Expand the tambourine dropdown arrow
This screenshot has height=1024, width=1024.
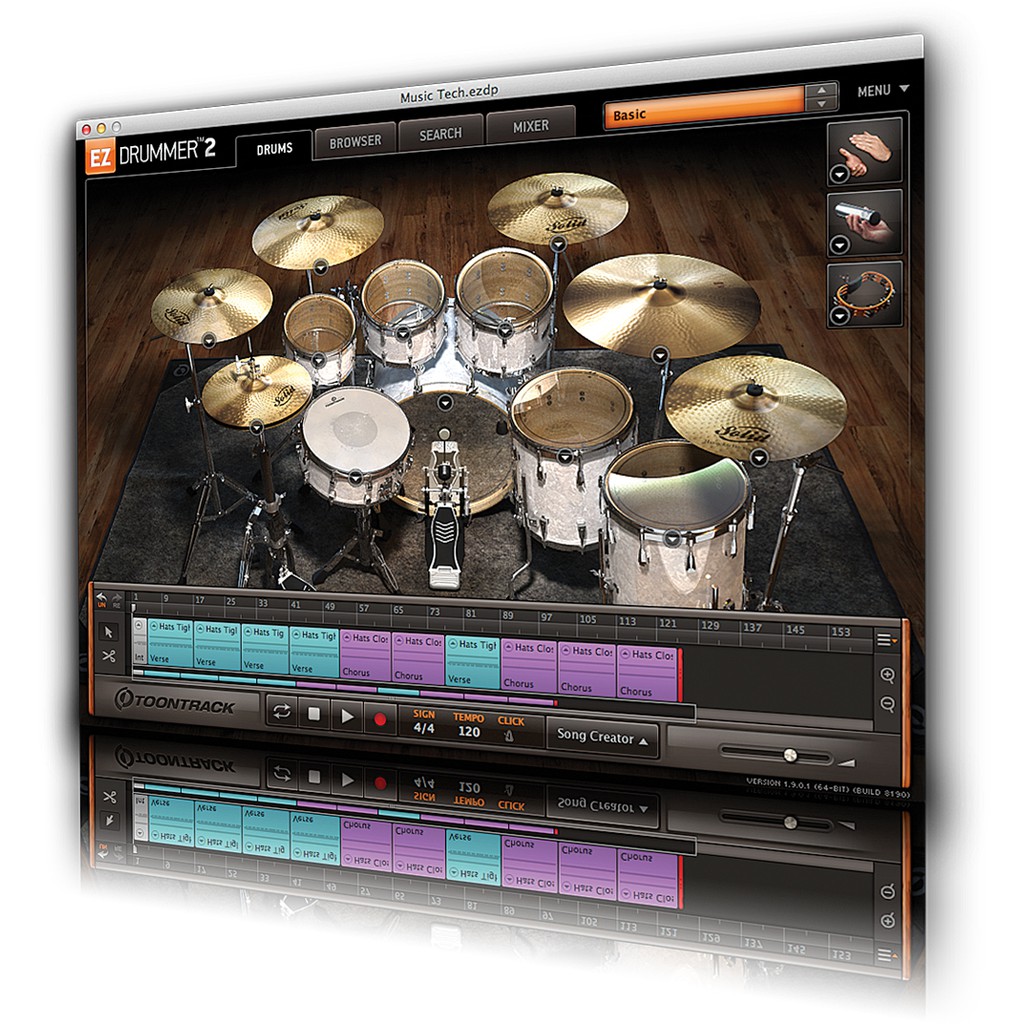840,315
